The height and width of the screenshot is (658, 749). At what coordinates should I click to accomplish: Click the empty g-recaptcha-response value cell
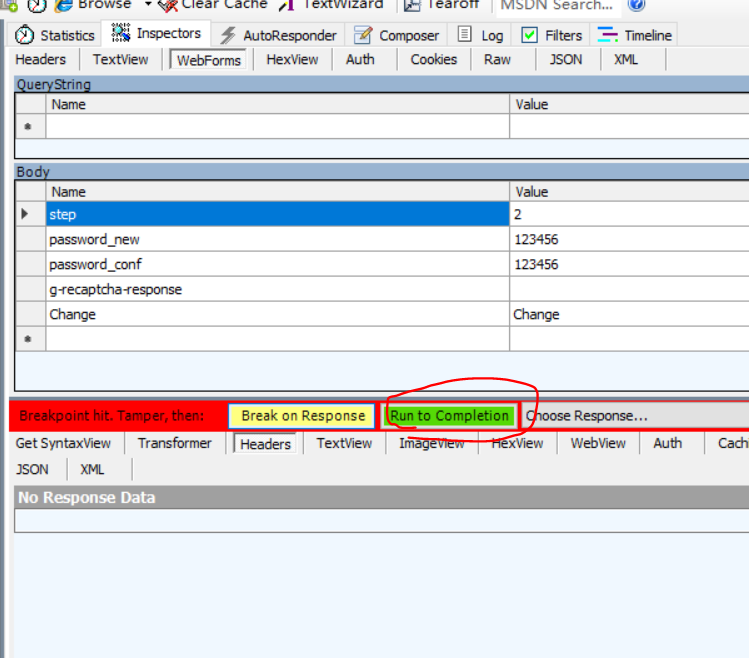click(x=630, y=289)
